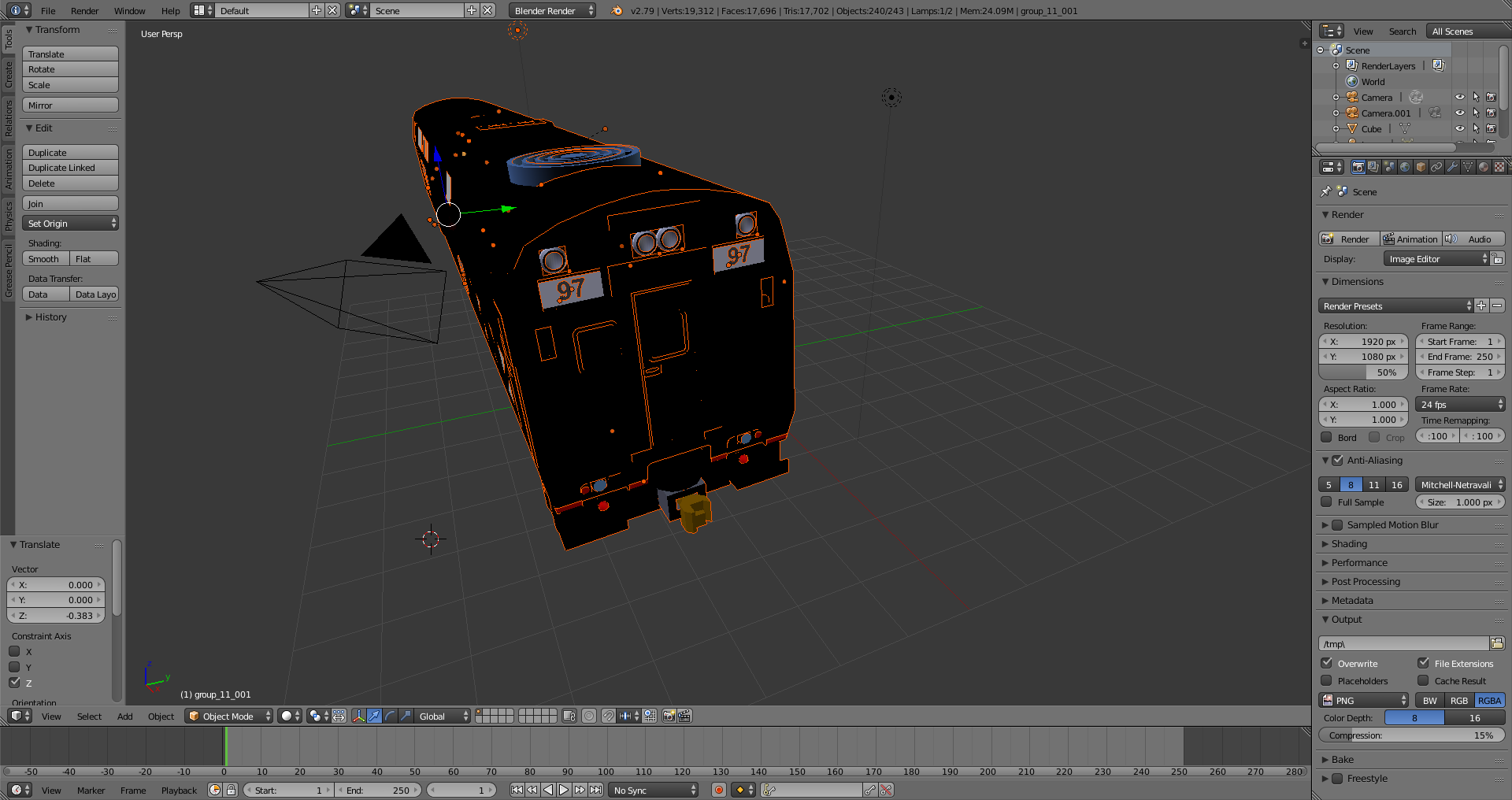
Task: Adjust the Compression slider
Action: click(1411, 735)
